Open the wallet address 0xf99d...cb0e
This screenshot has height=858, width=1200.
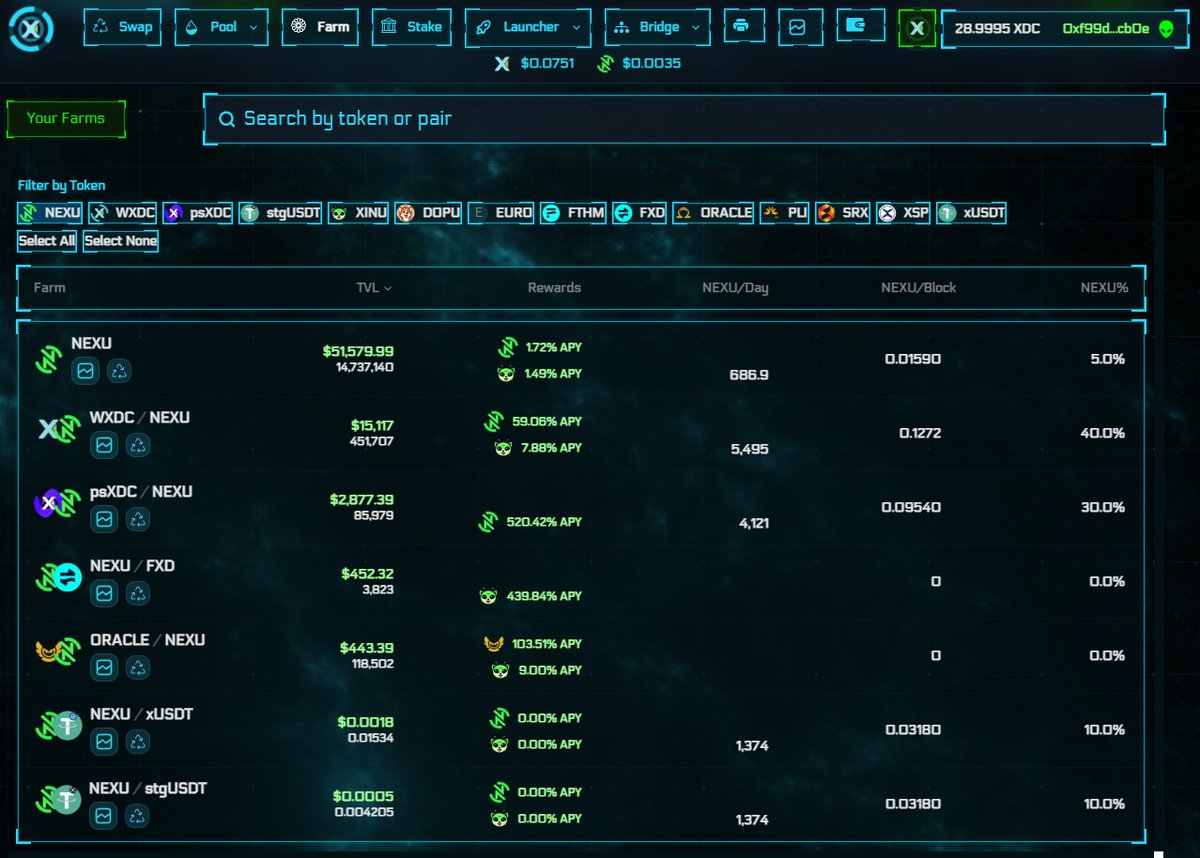tap(1105, 29)
